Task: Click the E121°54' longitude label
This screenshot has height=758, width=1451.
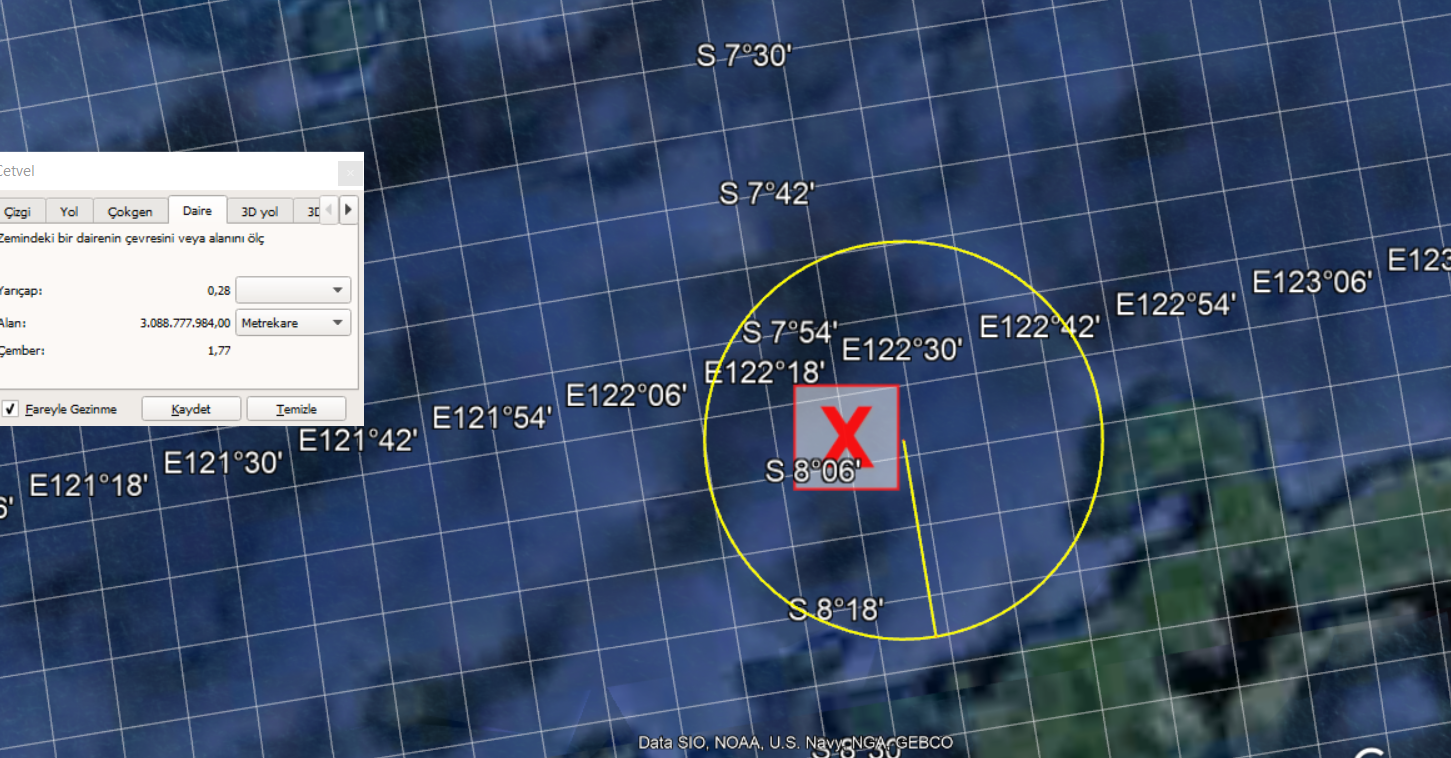Action: (x=492, y=418)
